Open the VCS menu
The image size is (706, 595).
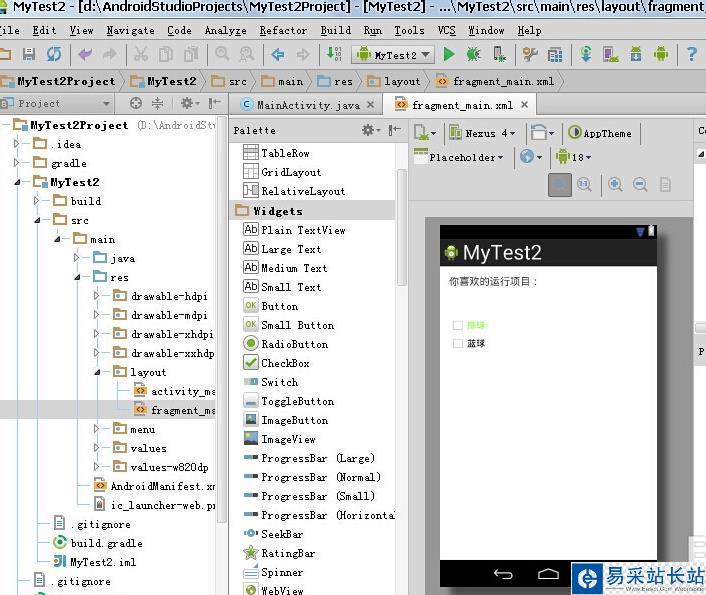click(x=447, y=30)
